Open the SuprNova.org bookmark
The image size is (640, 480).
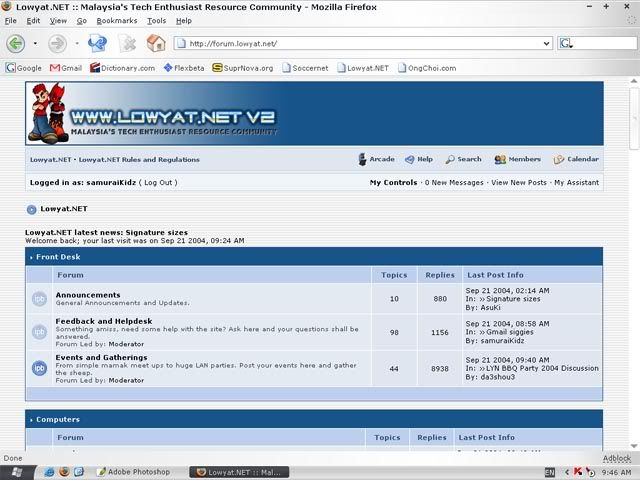[243, 68]
